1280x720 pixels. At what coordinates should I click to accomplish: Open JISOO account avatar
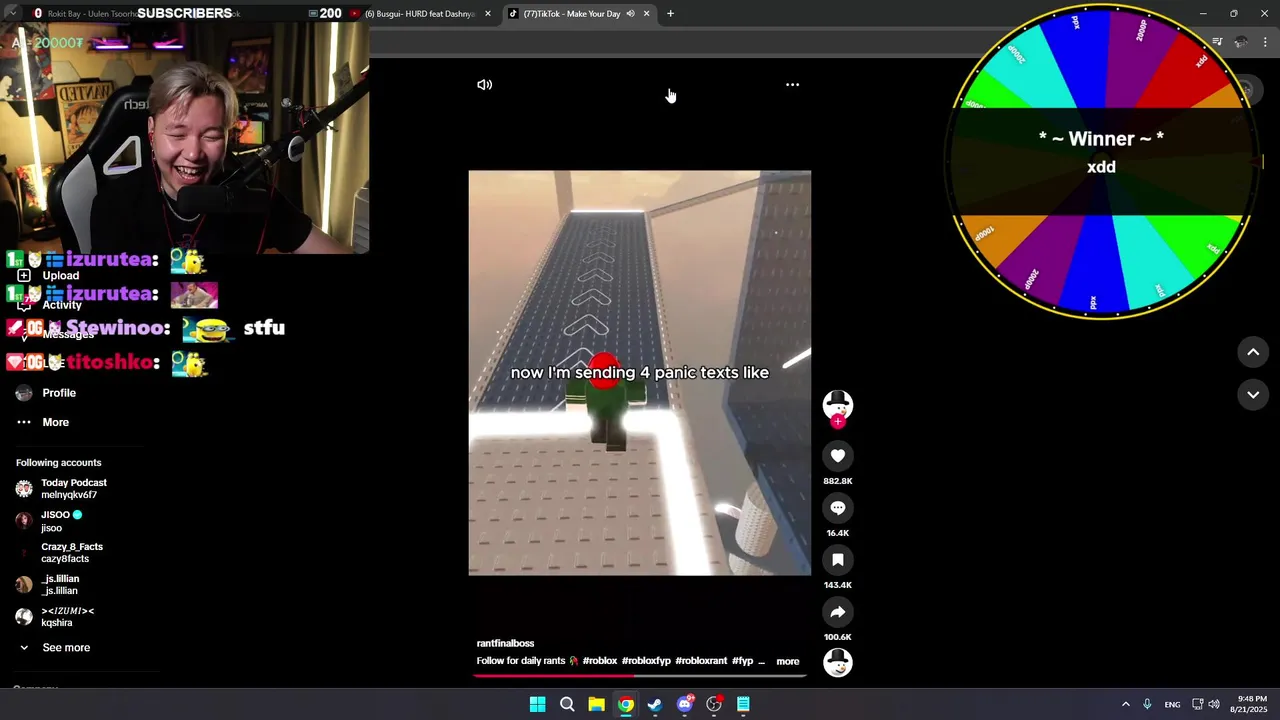click(24, 521)
